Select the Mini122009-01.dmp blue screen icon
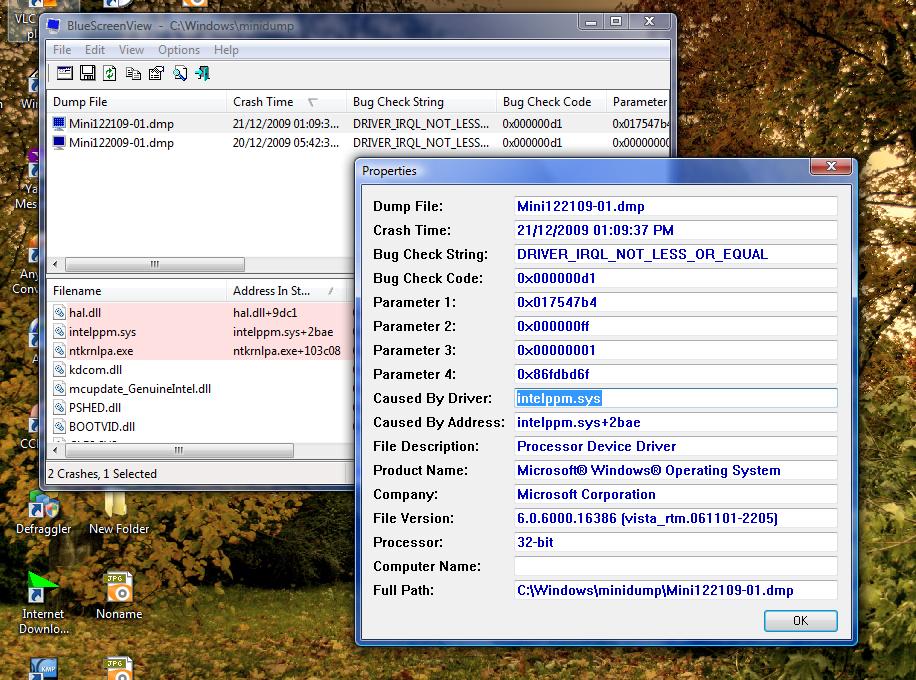The width and height of the screenshot is (916, 680). coord(59,143)
